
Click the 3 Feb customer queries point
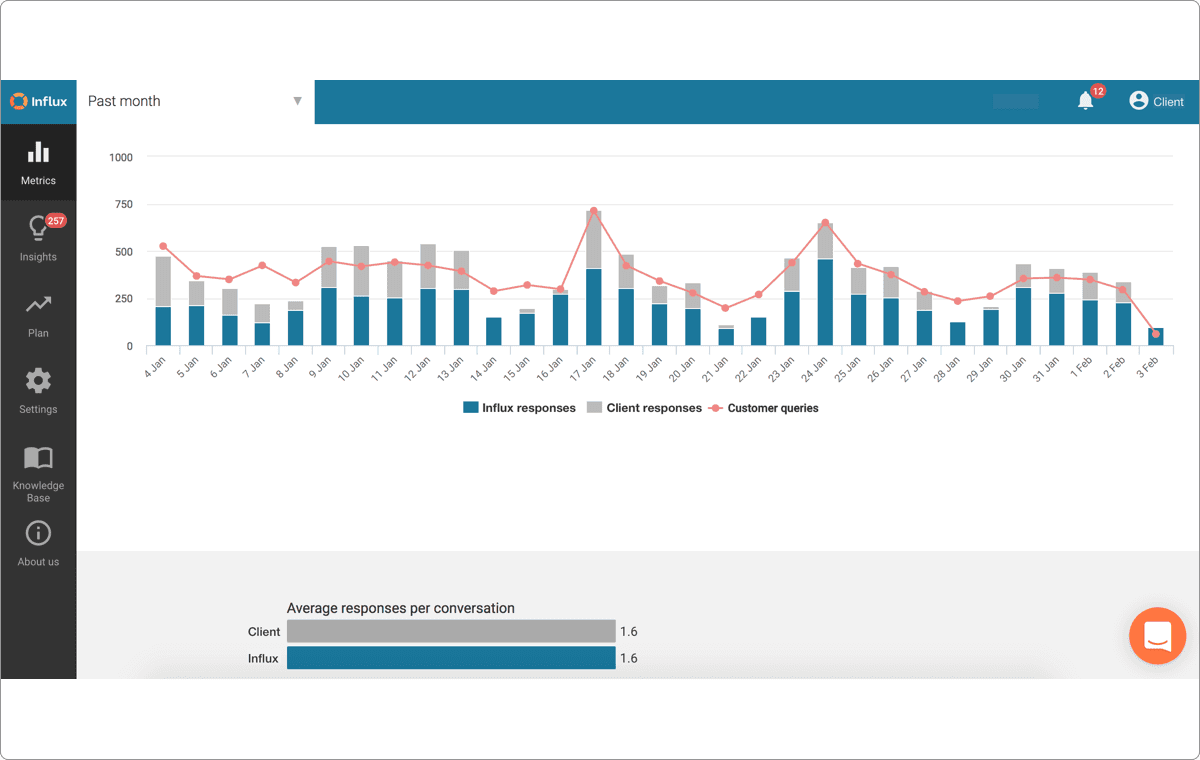point(1156,334)
